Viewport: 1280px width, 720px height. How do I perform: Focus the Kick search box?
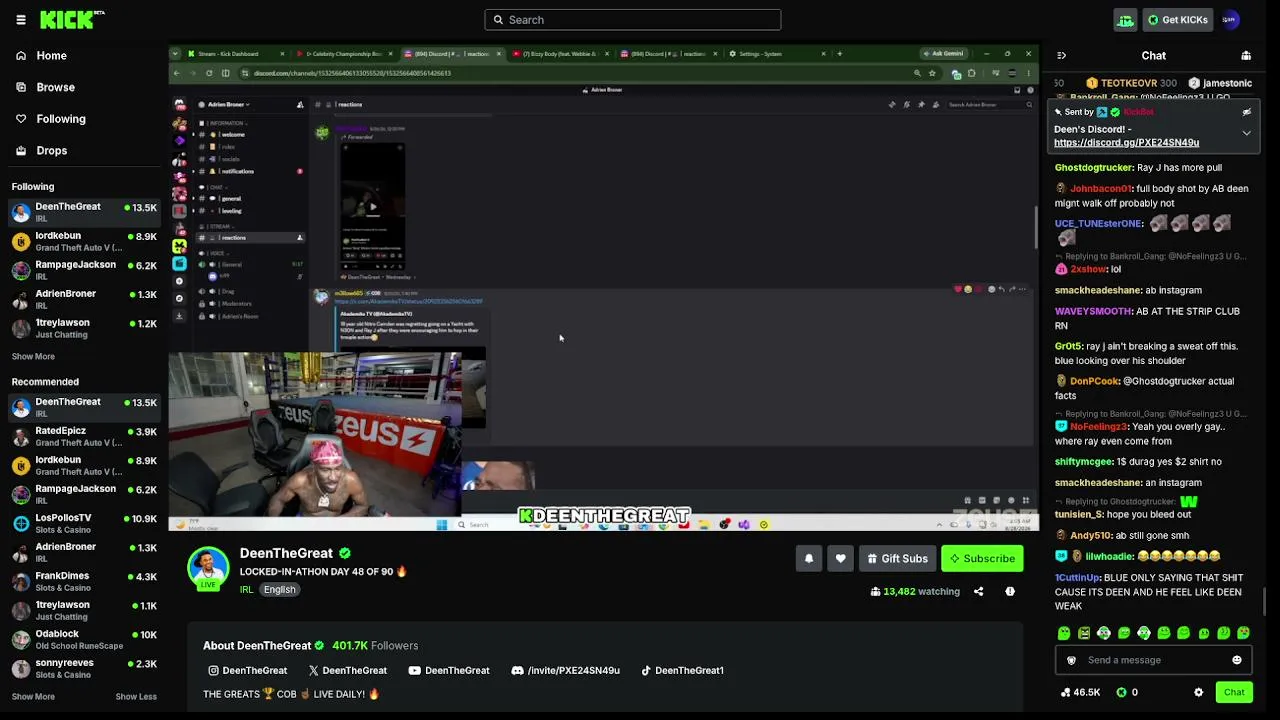pyautogui.click(x=633, y=20)
